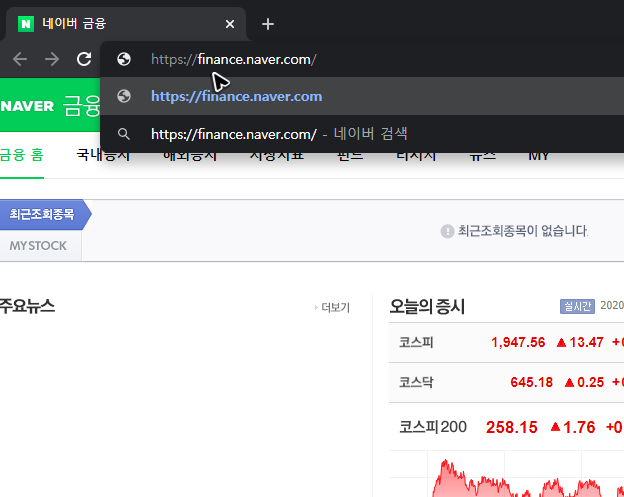Open the 국내증시 menu tab
This screenshot has width=624, height=497.
[x=103, y=156]
